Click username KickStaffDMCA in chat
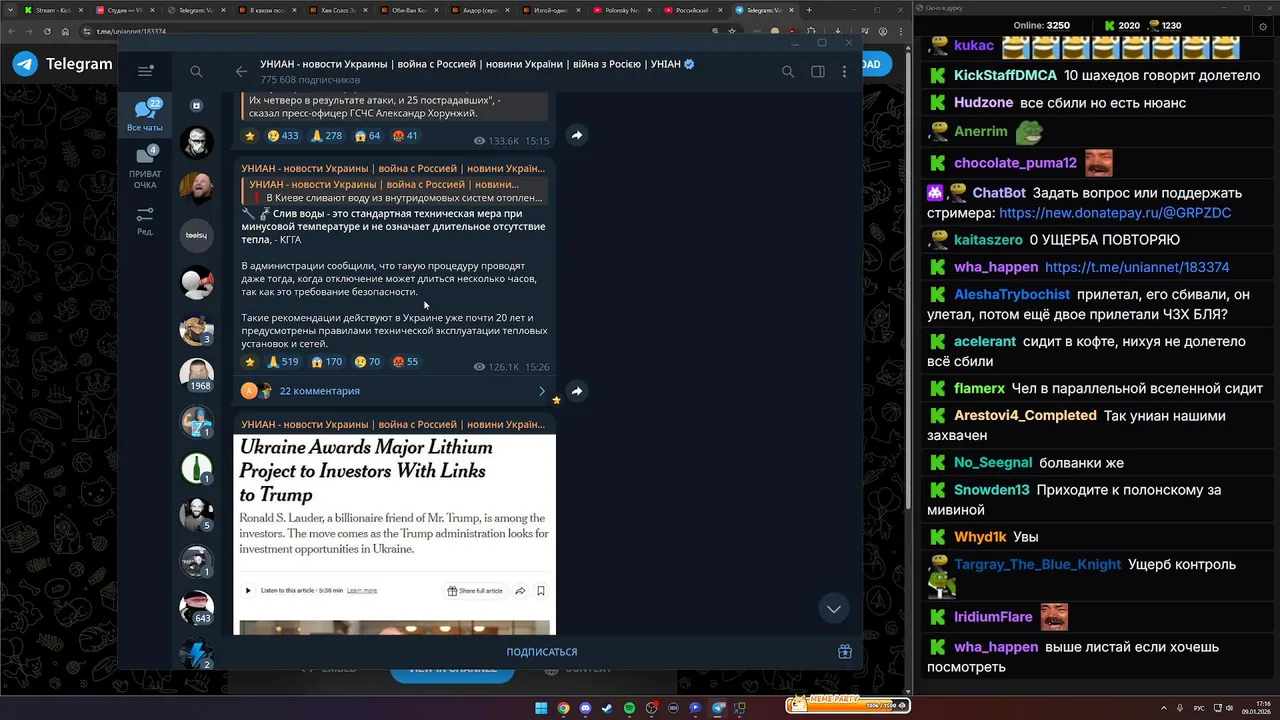The image size is (1280, 720). [1005, 75]
